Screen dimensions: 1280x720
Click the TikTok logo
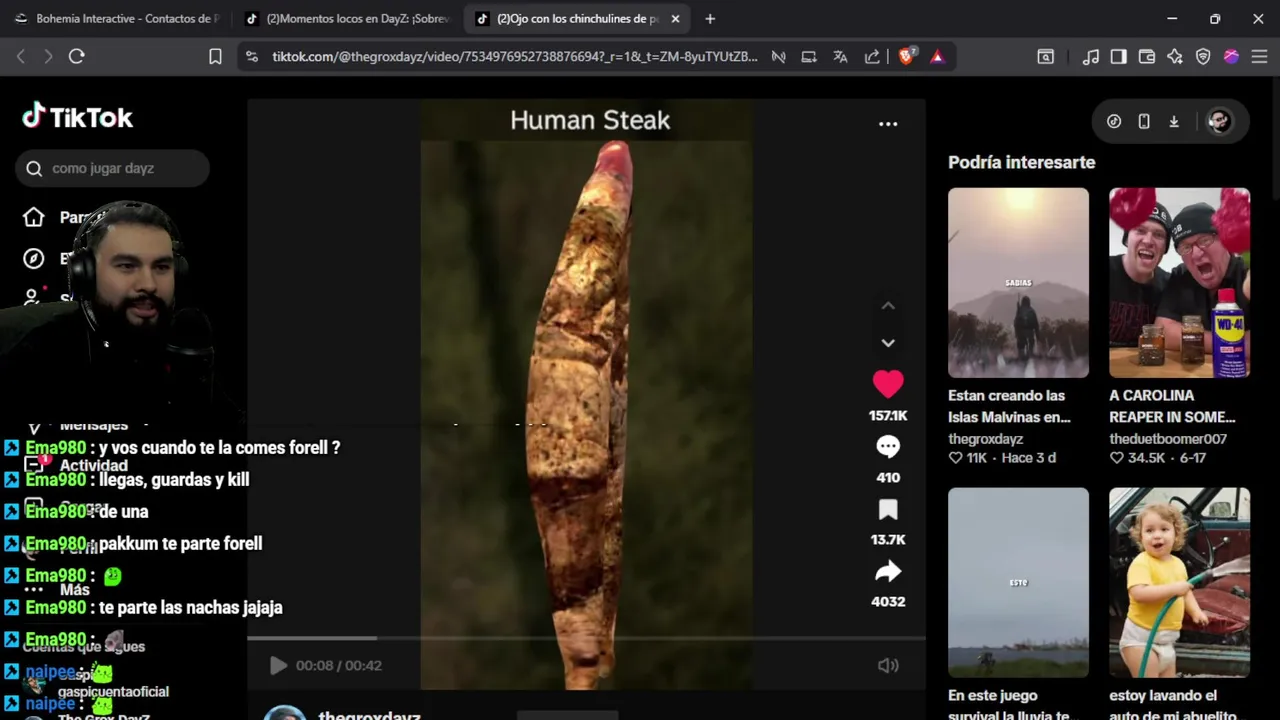78,117
